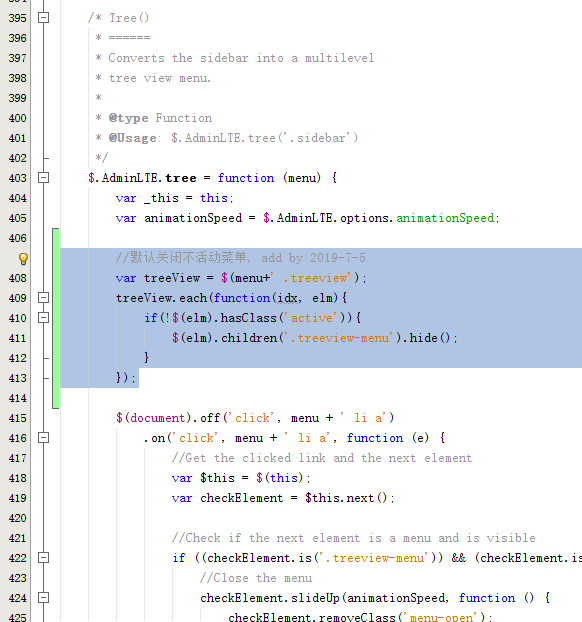Click the '.treeview-menu' string on line 411

pos(340,338)
